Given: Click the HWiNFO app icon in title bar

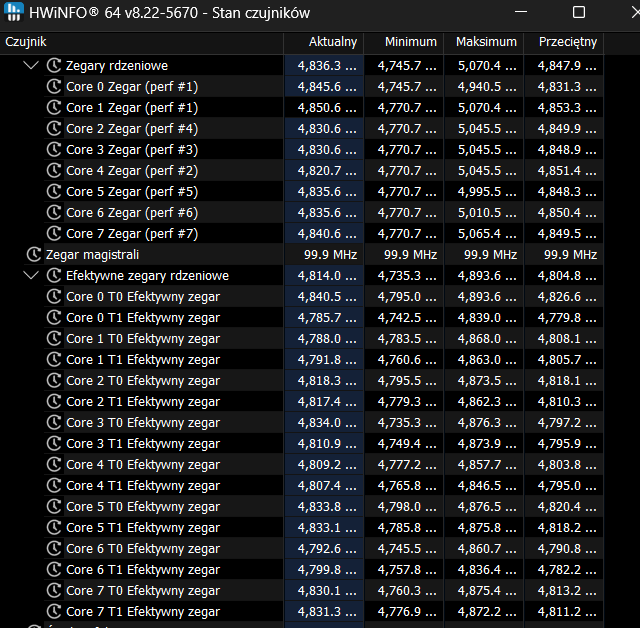Looking at the screenshot, I should (14, 13).
